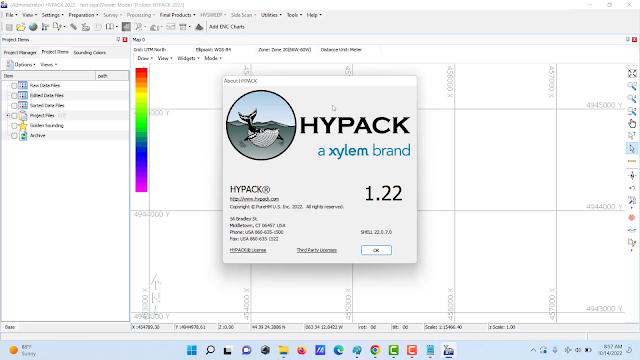Open Firefox from the taskbar
Viewport: 640px width, 360px height.
click(x=302, y=350)
